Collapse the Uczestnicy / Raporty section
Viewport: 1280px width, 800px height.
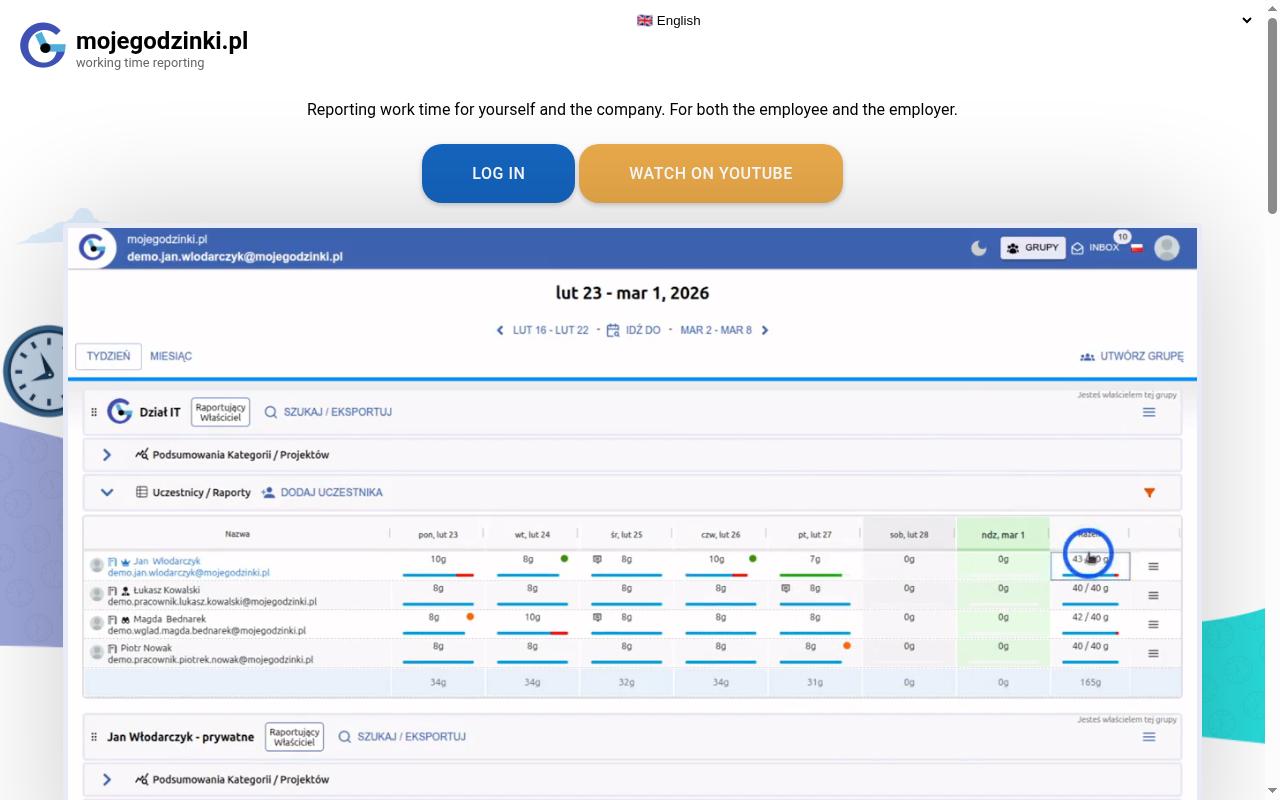[107, 492]
